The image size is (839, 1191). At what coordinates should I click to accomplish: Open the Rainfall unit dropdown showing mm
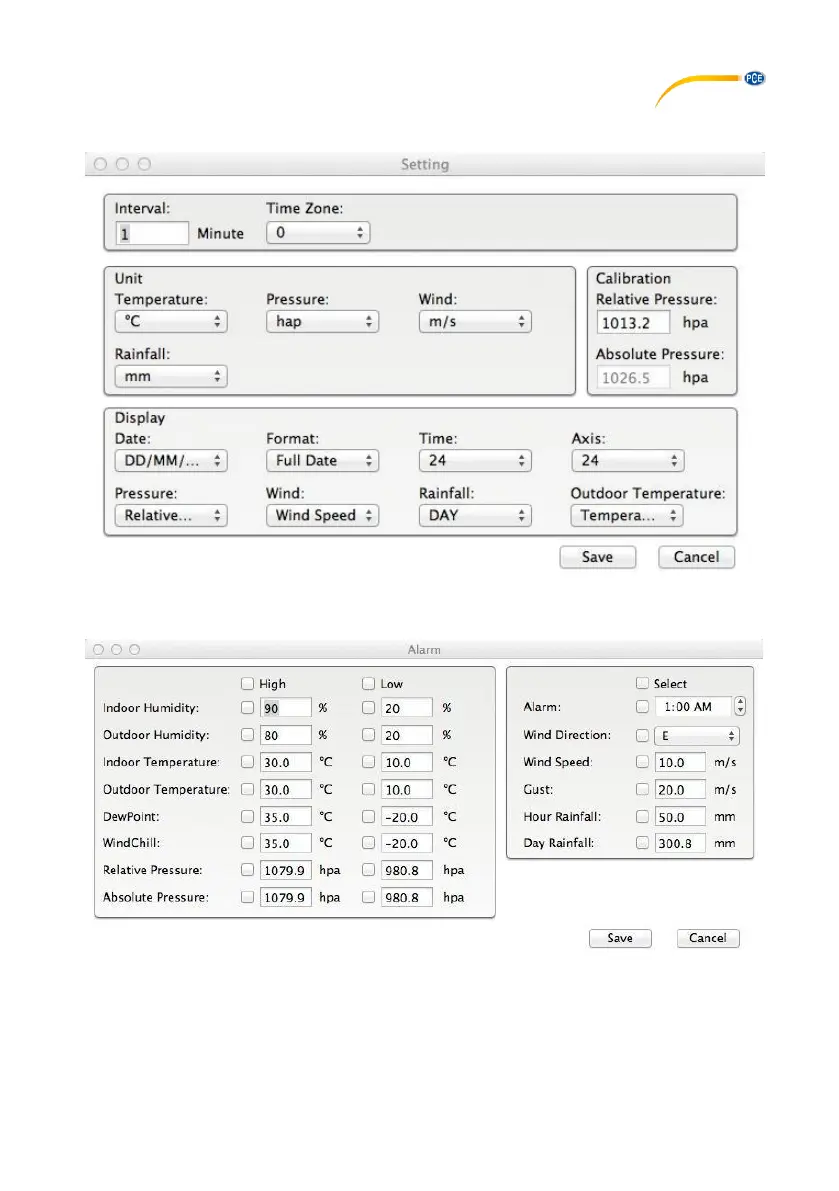point(171,376)
